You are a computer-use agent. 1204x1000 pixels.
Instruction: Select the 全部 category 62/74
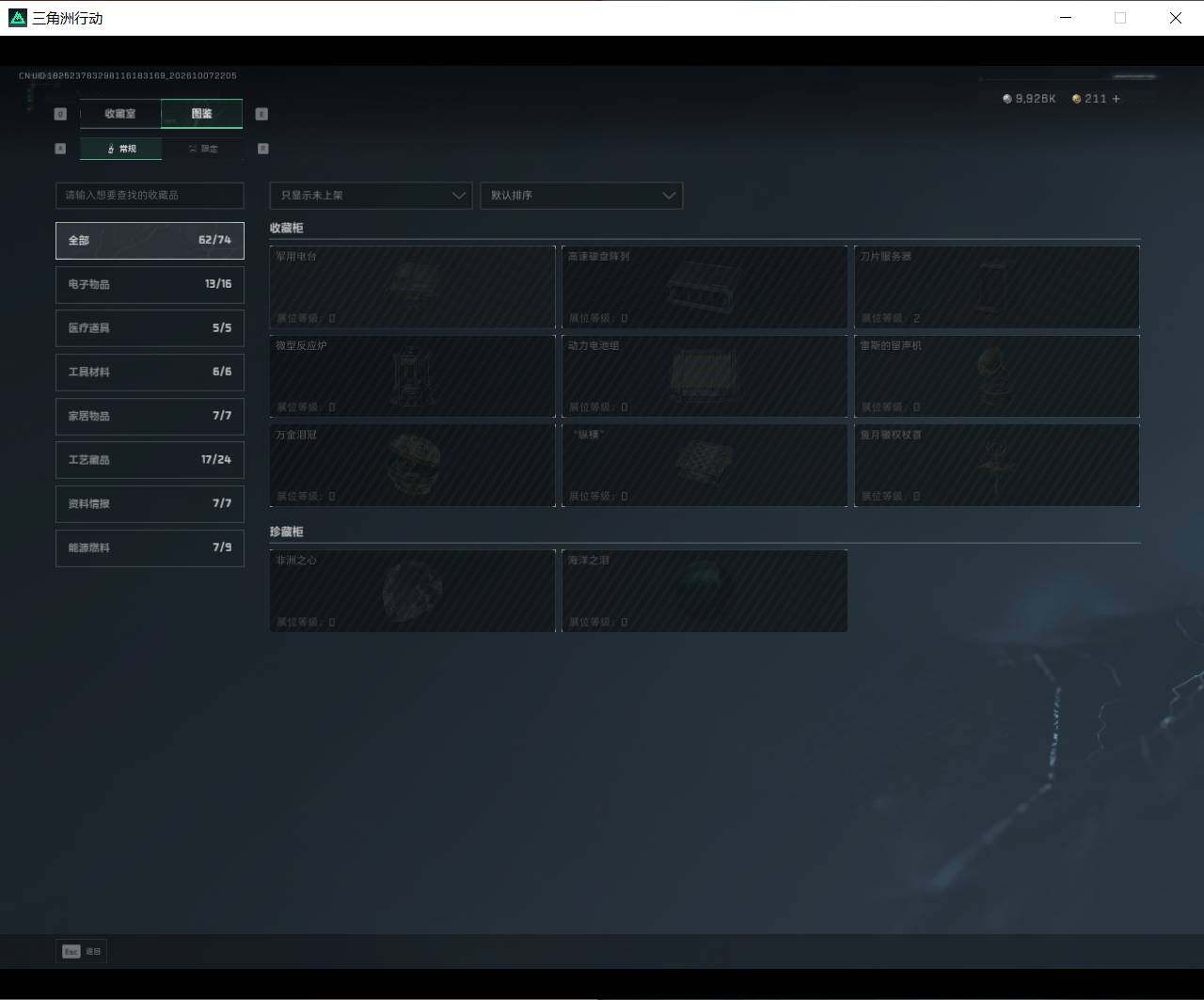point(150,240)
